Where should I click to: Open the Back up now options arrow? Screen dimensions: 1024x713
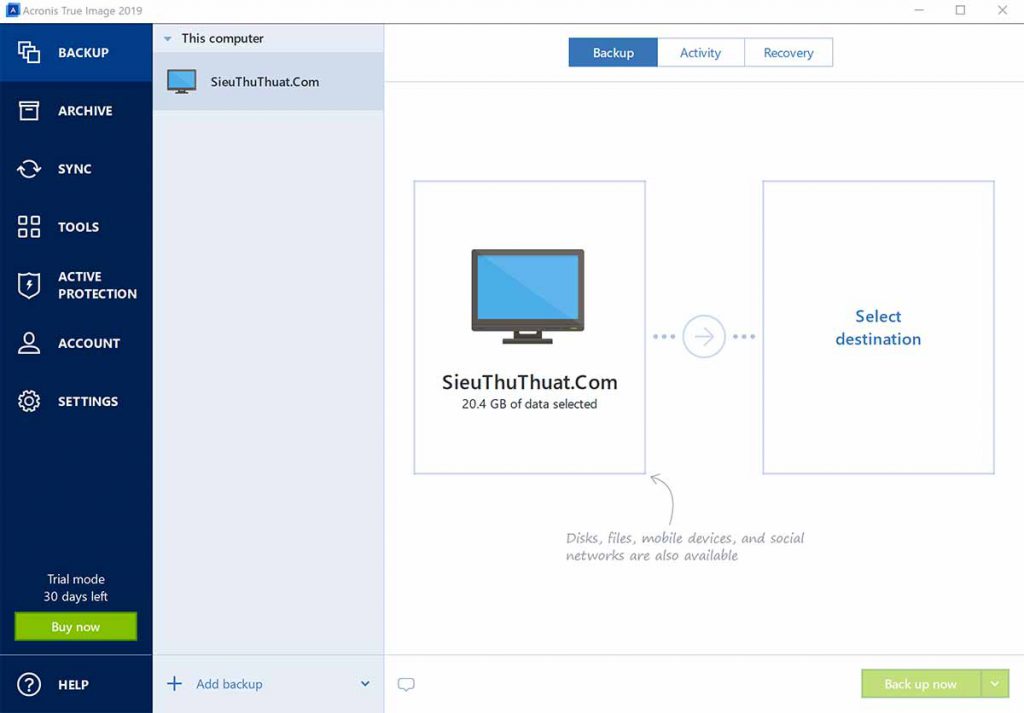(995, 684)
